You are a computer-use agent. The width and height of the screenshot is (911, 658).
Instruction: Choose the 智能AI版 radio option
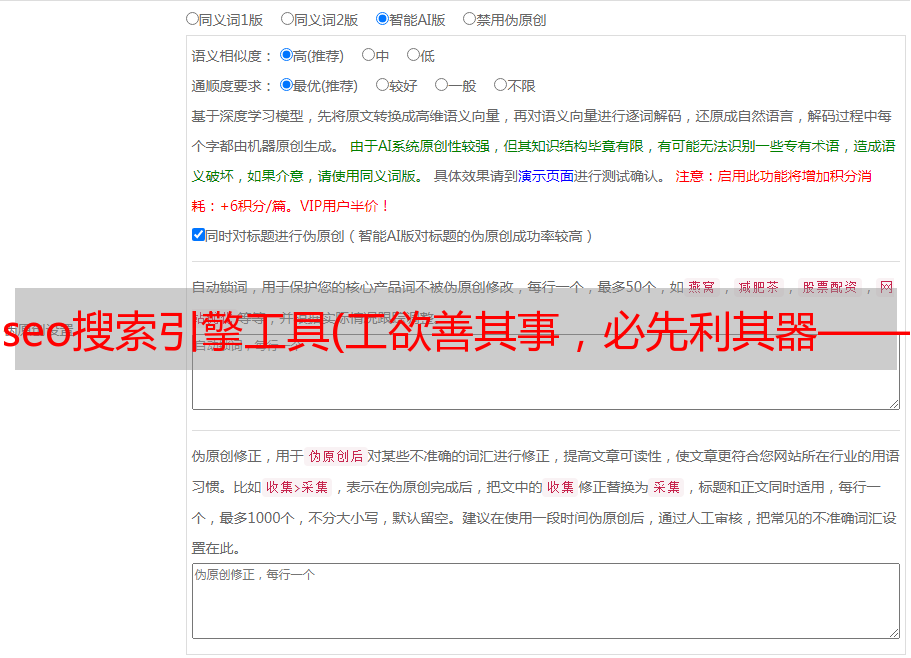pos(382,19)
